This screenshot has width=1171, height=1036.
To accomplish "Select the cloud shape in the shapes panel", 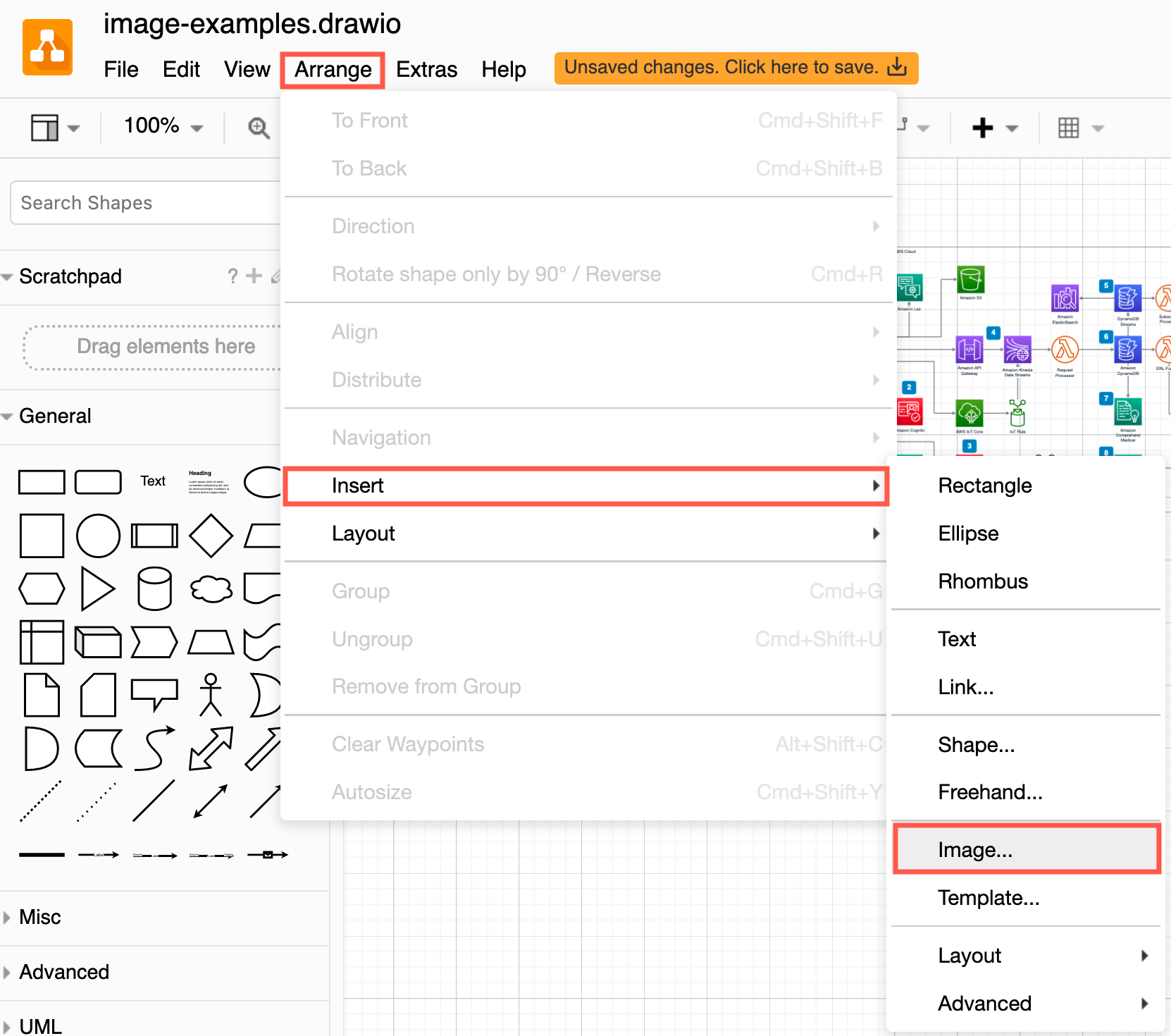I will pos(210,588).
